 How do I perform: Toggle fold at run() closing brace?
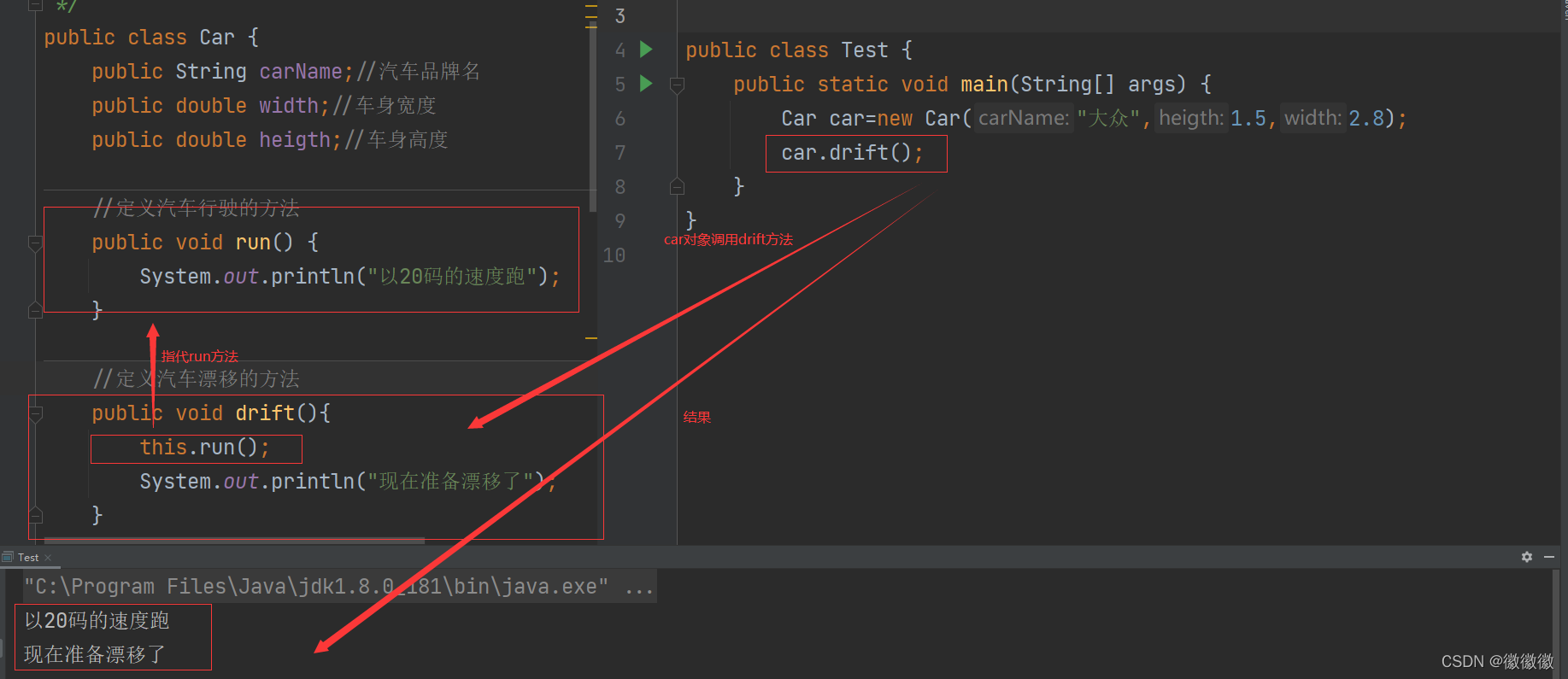35,310
